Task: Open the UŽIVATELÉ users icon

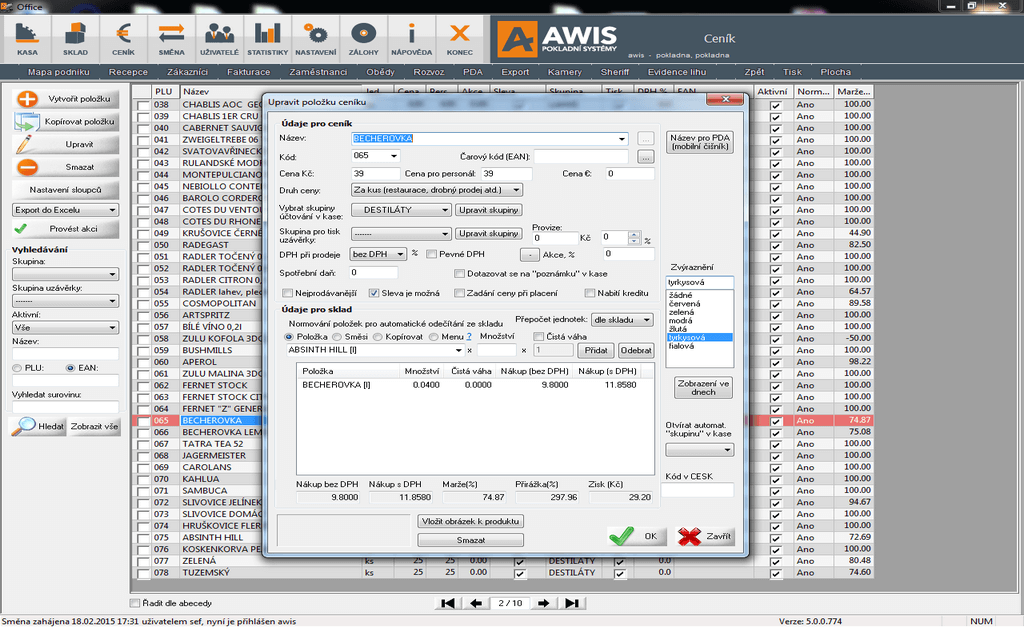Action: [219, 39]
